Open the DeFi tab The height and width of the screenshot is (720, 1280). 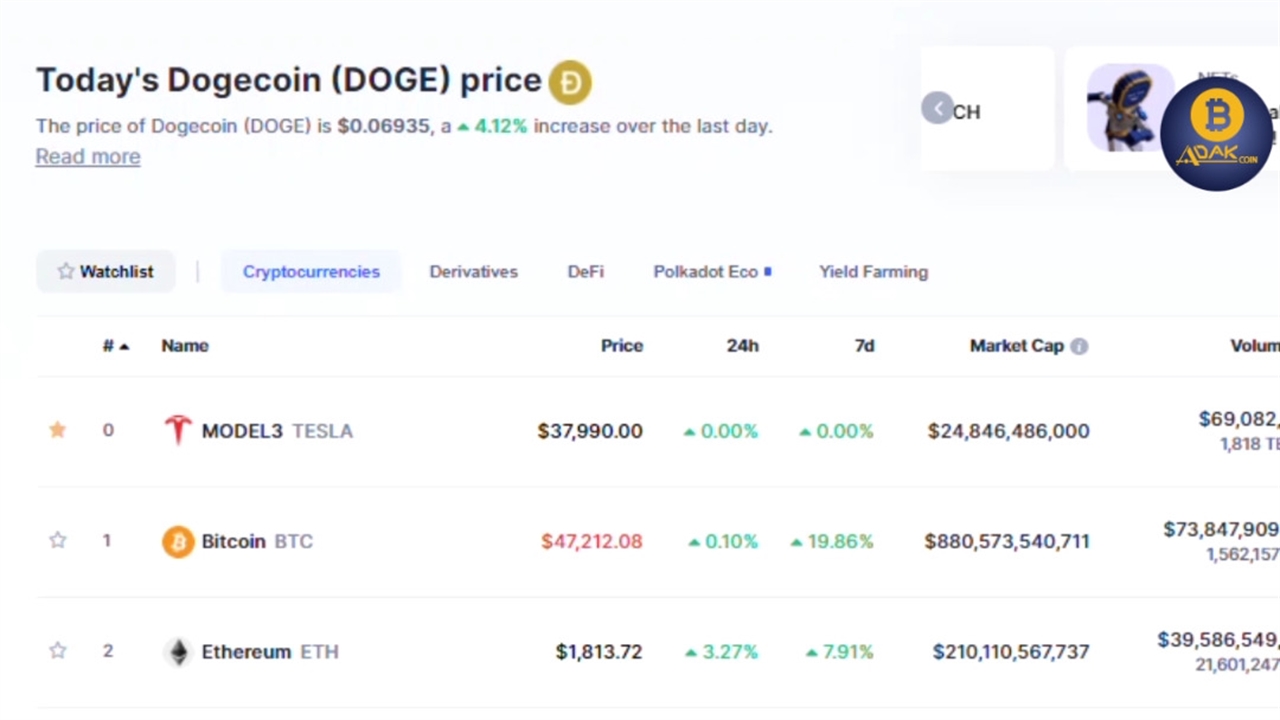[x=585, y=272]
